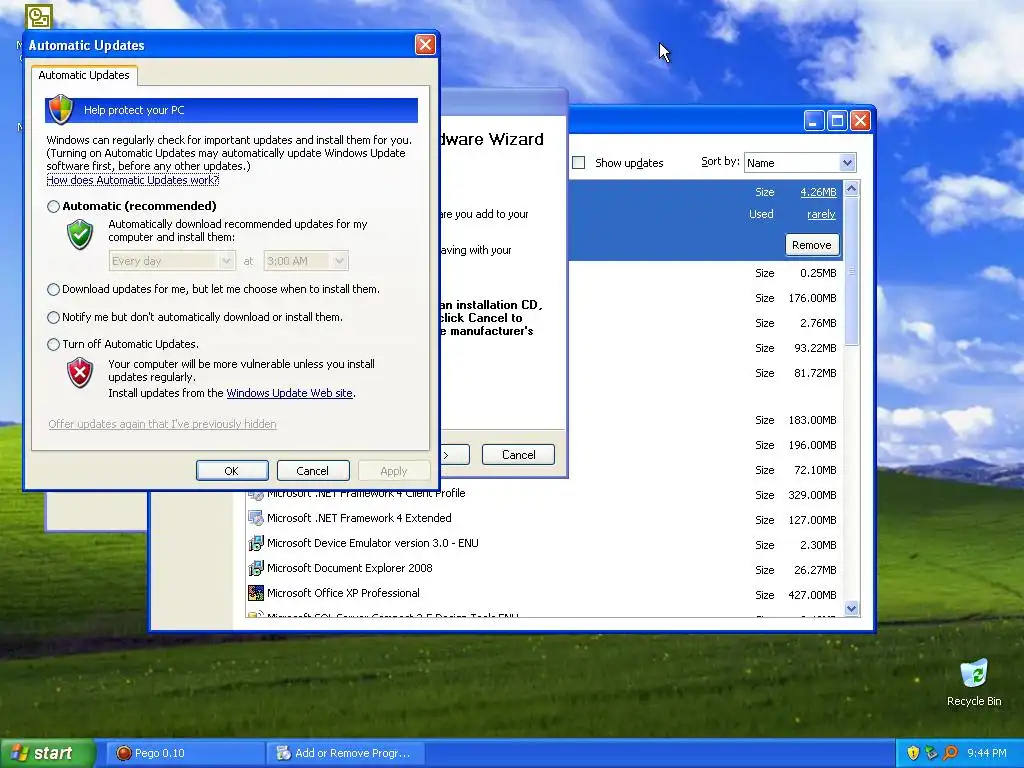The width and height of the screenshot is (1024, 768).
Task: Select Microsoft Device Emulator version 3.0 - ENU
Action: pos(545,543)
